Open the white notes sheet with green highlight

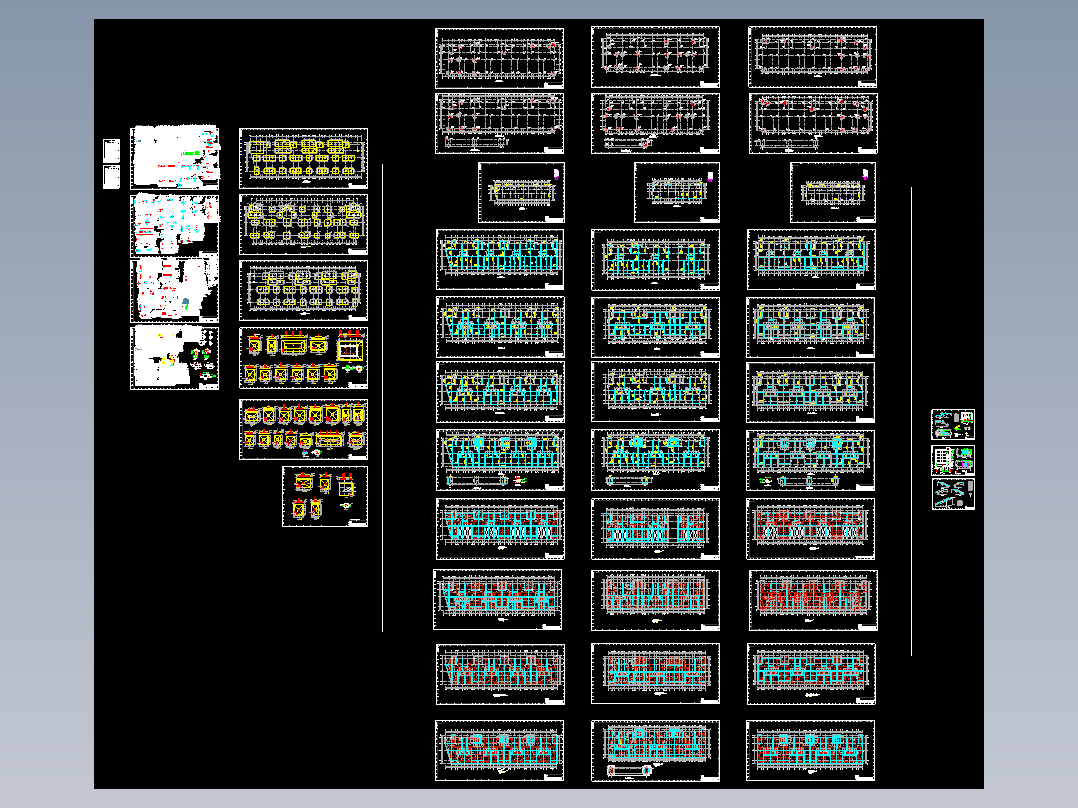click(x=175, y=157)
